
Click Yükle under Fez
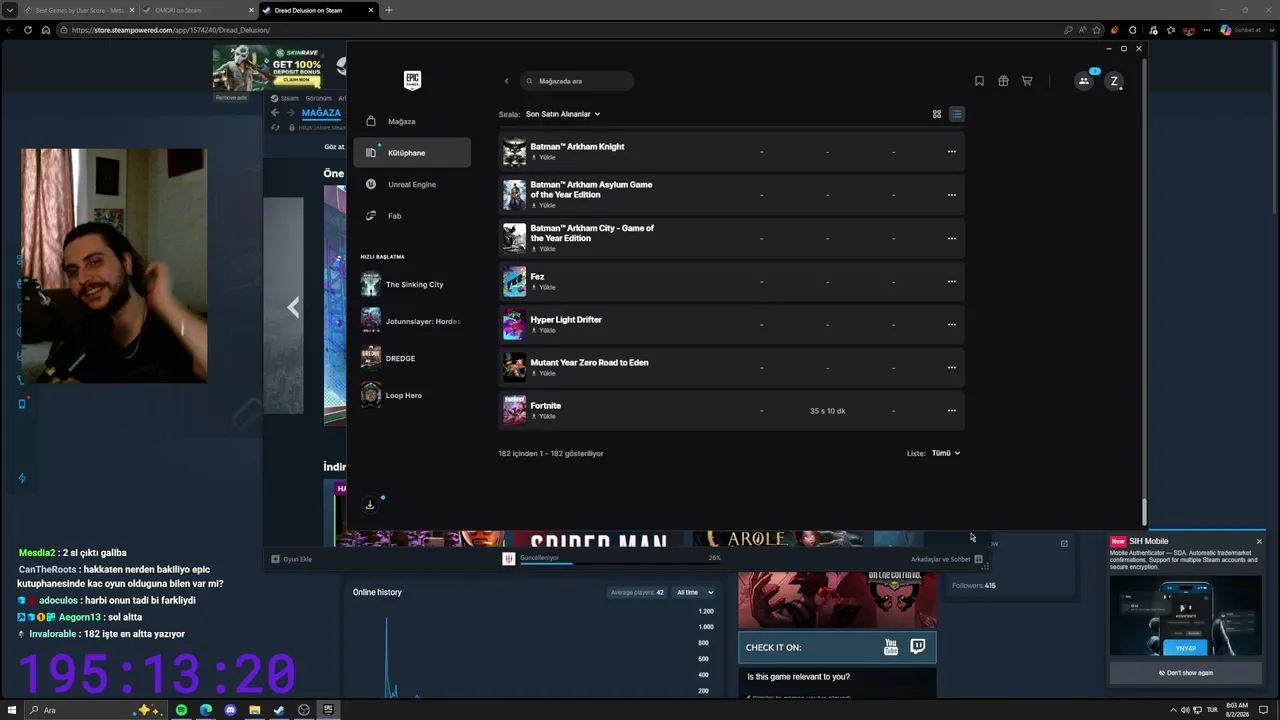[544, 287]
